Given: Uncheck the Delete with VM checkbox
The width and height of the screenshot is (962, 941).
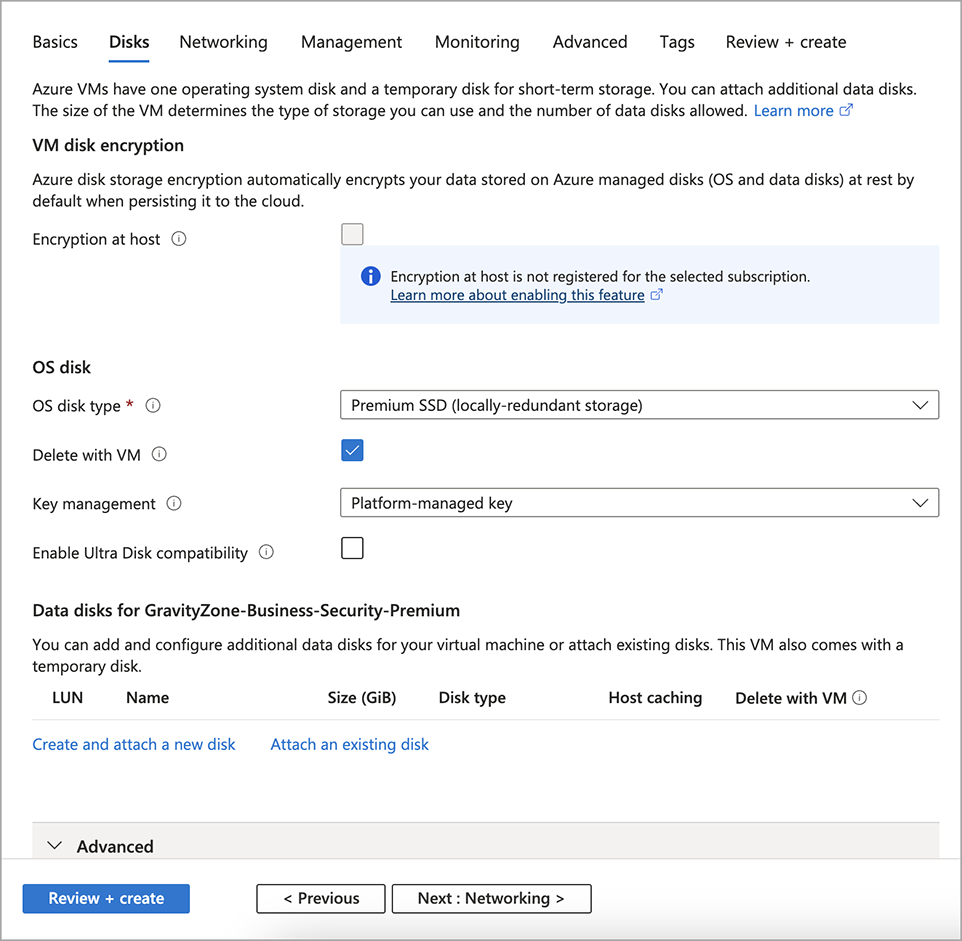Looking at the screenshot, I should click(x=352, y=450).
